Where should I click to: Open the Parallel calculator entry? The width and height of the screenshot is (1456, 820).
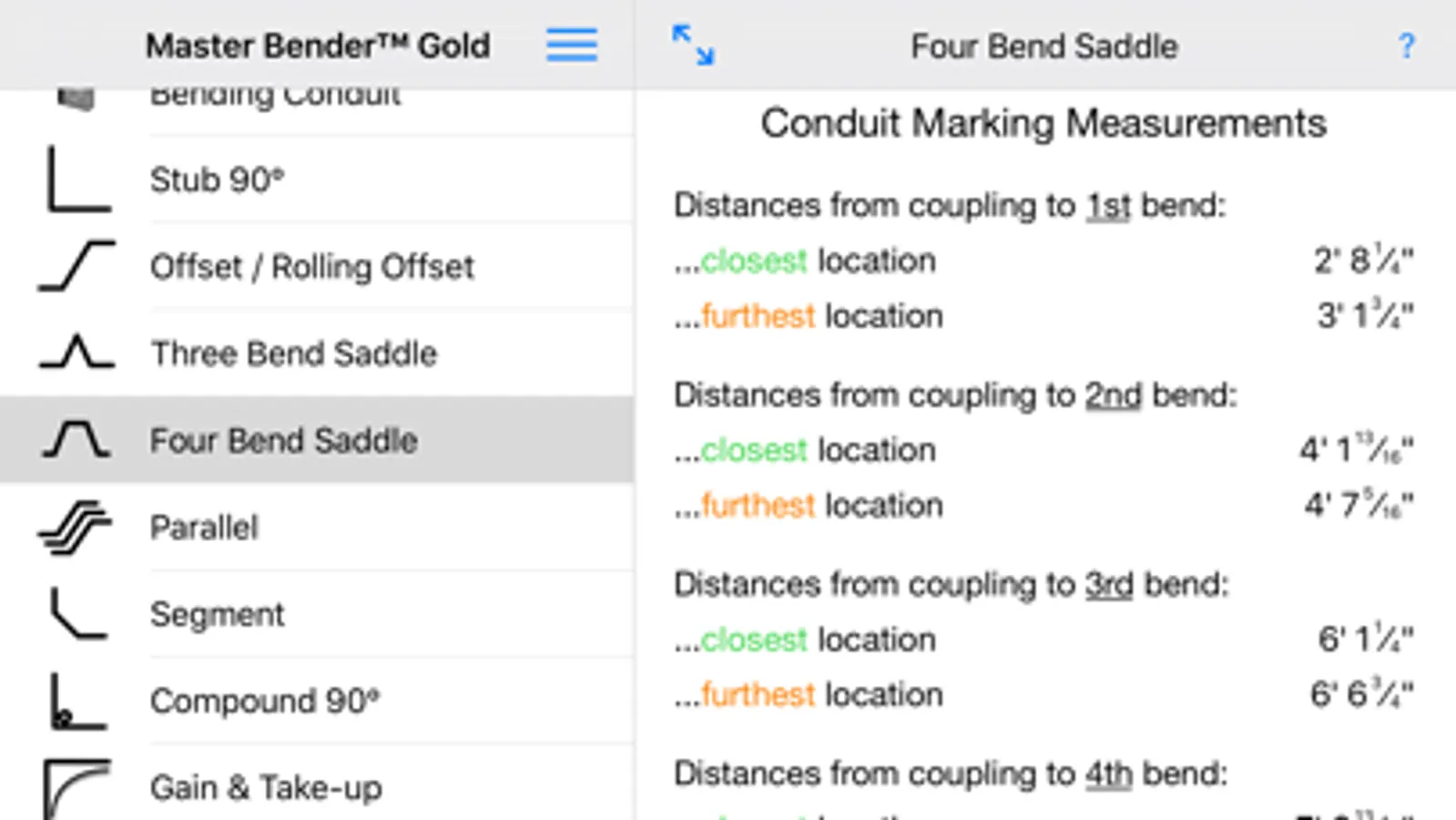coord(204,528)
